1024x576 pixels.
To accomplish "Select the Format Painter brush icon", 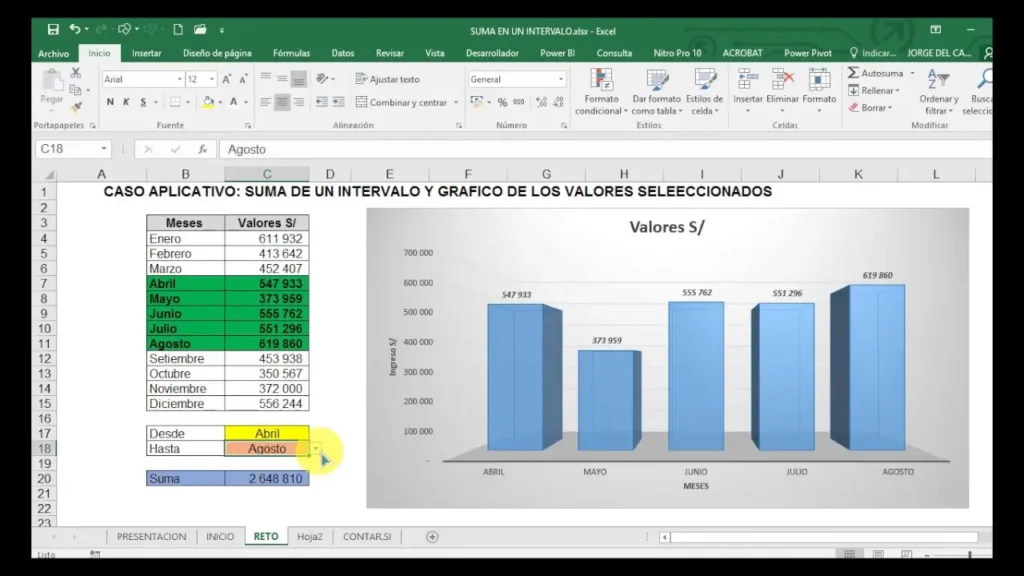I will [75, 106].
